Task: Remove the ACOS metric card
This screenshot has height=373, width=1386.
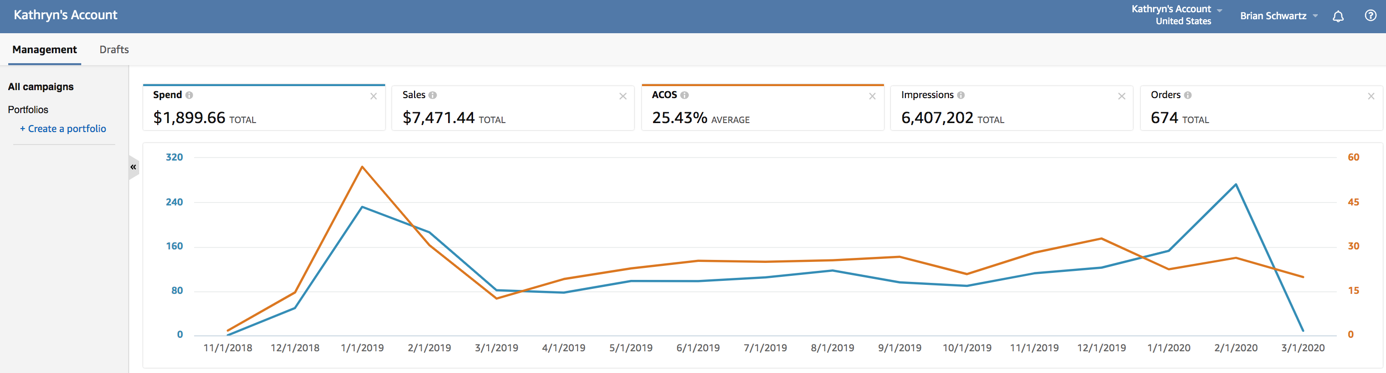Action: [x=872, y=96]
